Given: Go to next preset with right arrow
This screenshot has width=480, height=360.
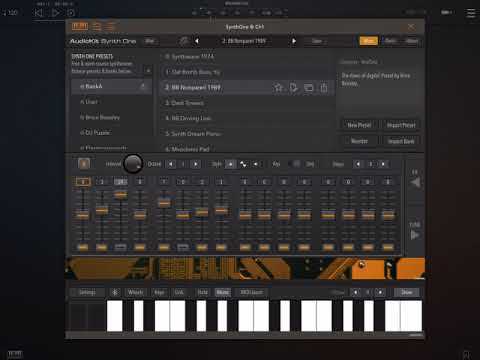Looking at the screenshot, I should click(294, 41).
